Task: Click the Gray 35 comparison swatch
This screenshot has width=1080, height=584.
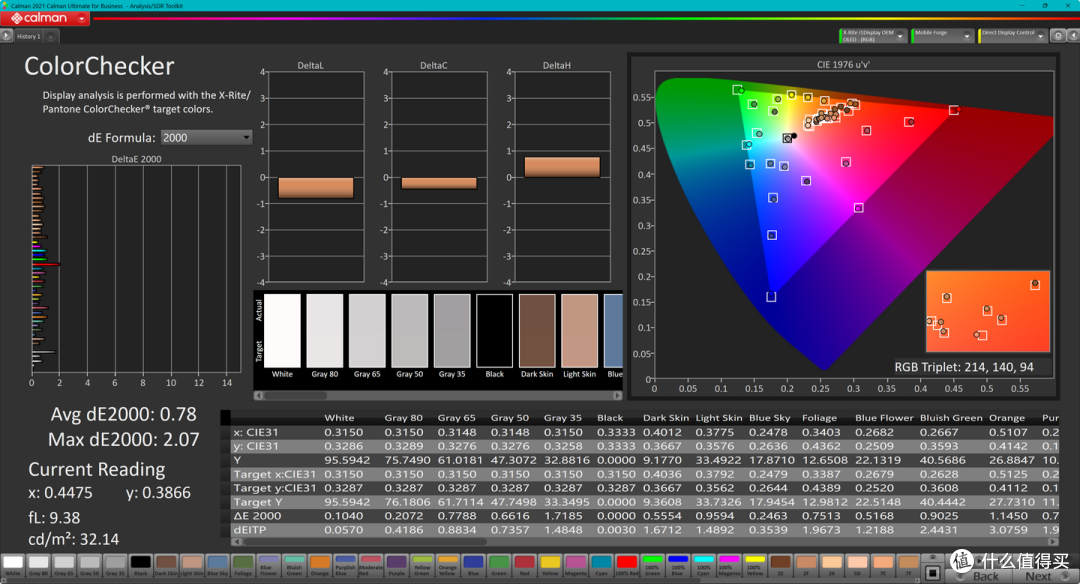Action: click(452, 331)
